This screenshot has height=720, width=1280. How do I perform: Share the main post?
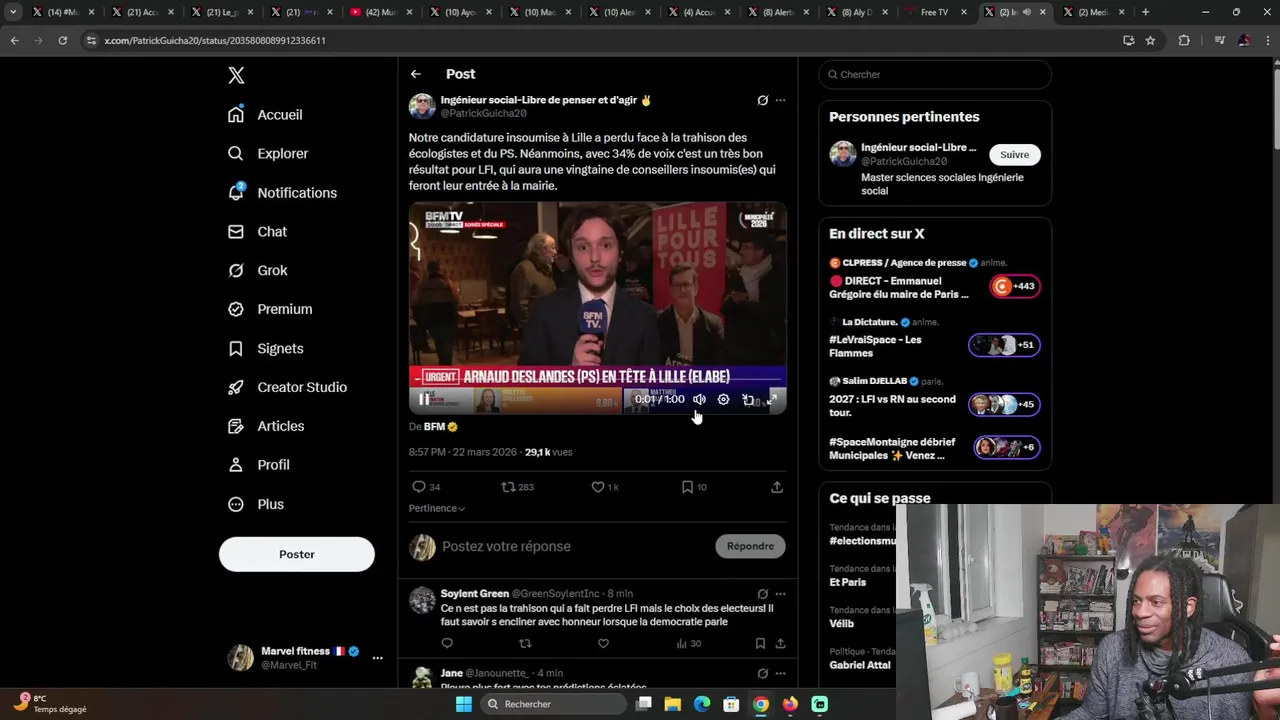pyautogui.click(x=777, y=487)
